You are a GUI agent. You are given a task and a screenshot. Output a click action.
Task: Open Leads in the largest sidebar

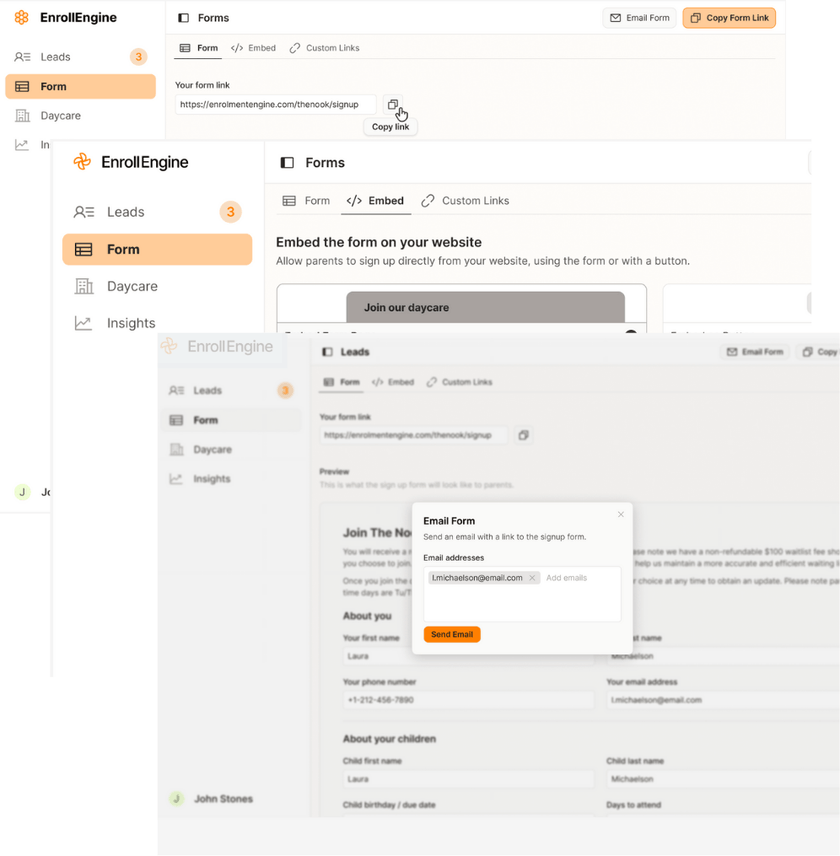(126, 212)
